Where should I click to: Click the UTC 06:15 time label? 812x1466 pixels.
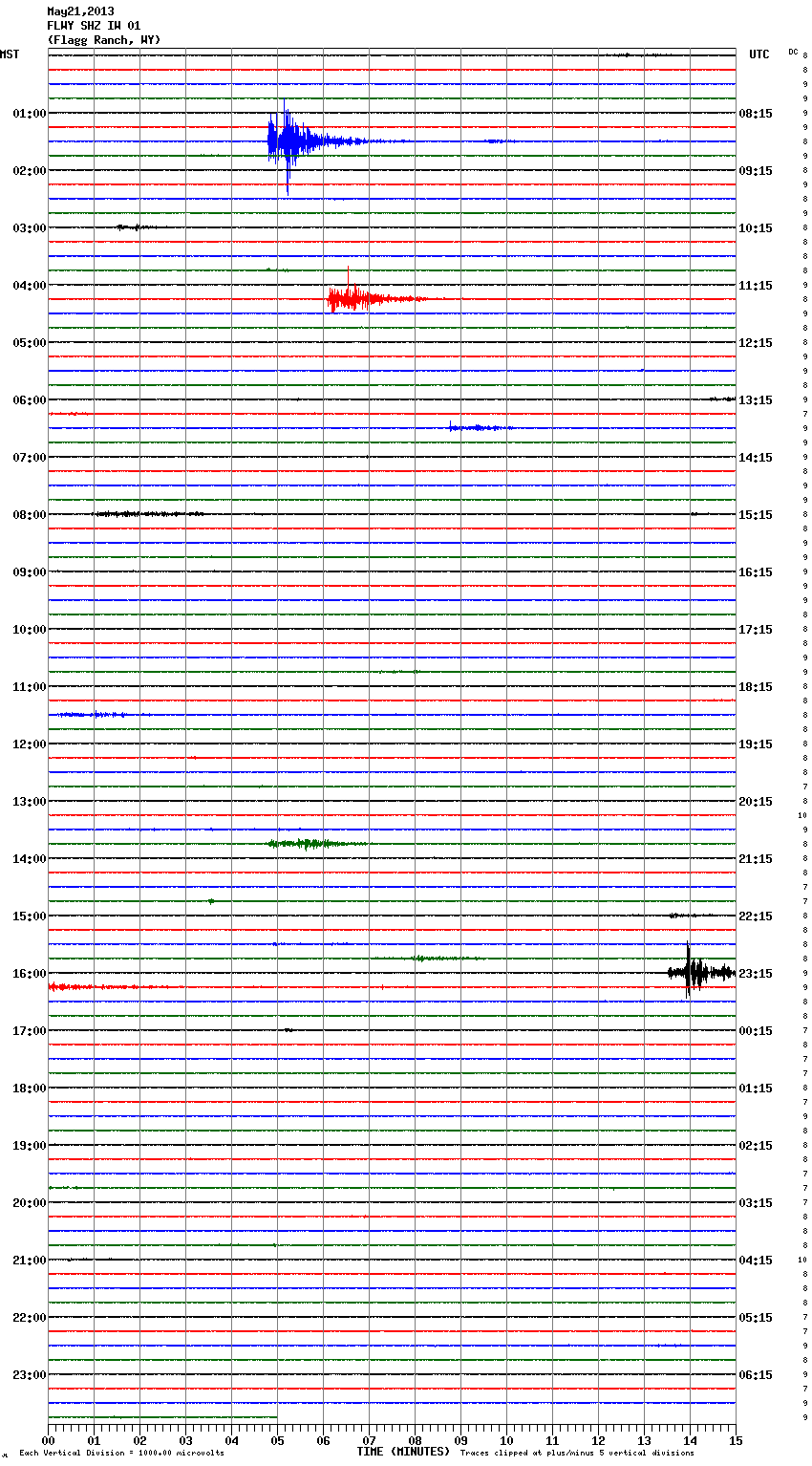pos(756,1375)
